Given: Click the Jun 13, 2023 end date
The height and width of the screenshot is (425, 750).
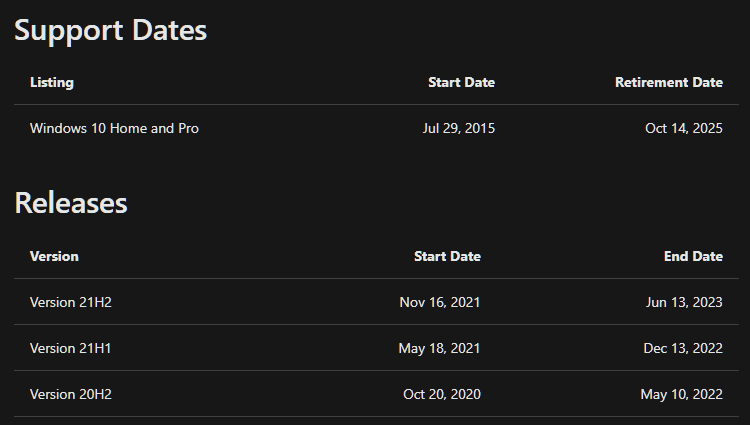Looking at the screenshot, I should point(684,302).
